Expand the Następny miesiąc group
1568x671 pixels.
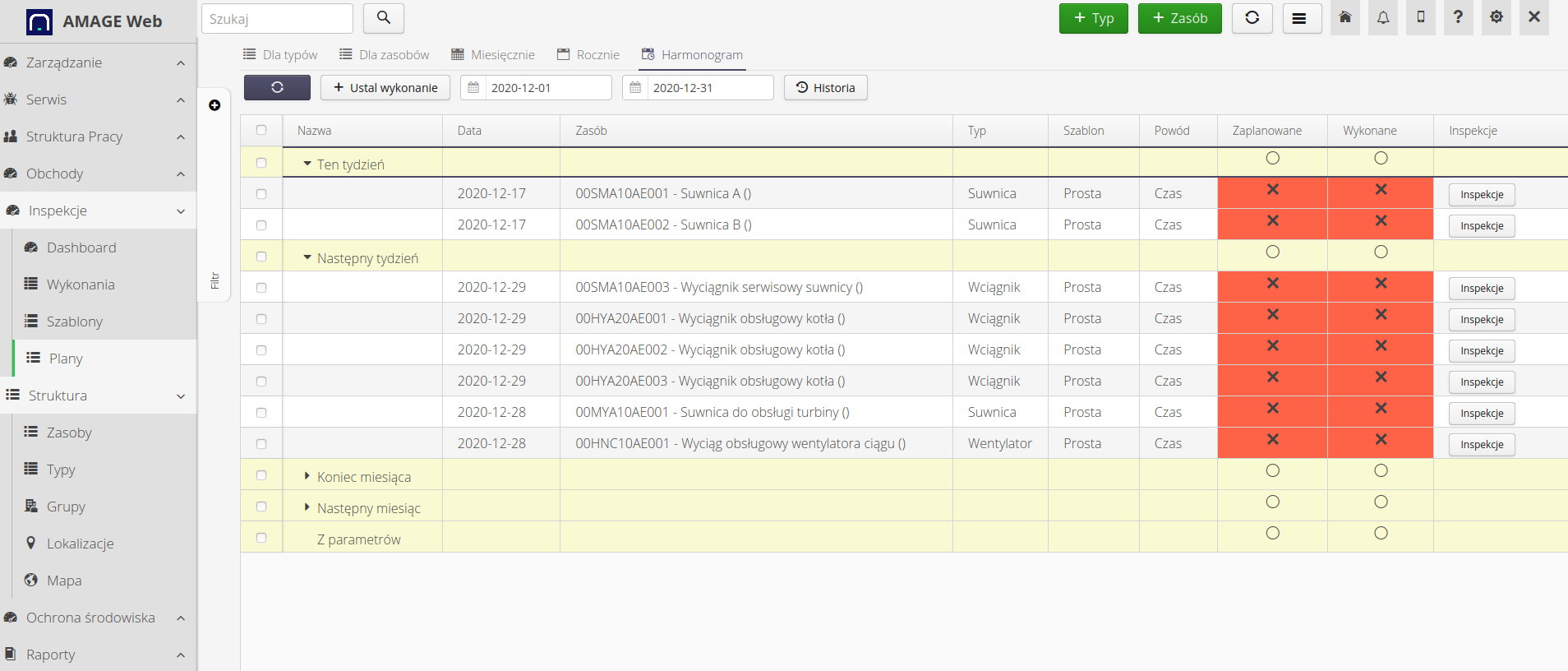point(307,507)
